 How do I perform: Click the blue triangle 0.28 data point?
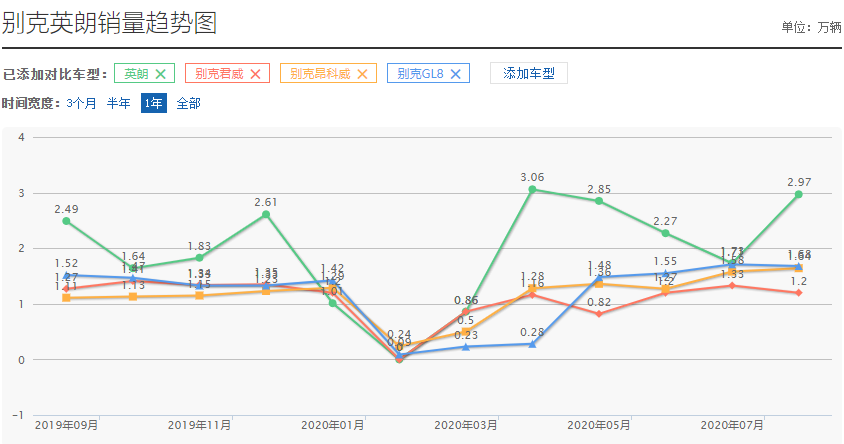532,344
